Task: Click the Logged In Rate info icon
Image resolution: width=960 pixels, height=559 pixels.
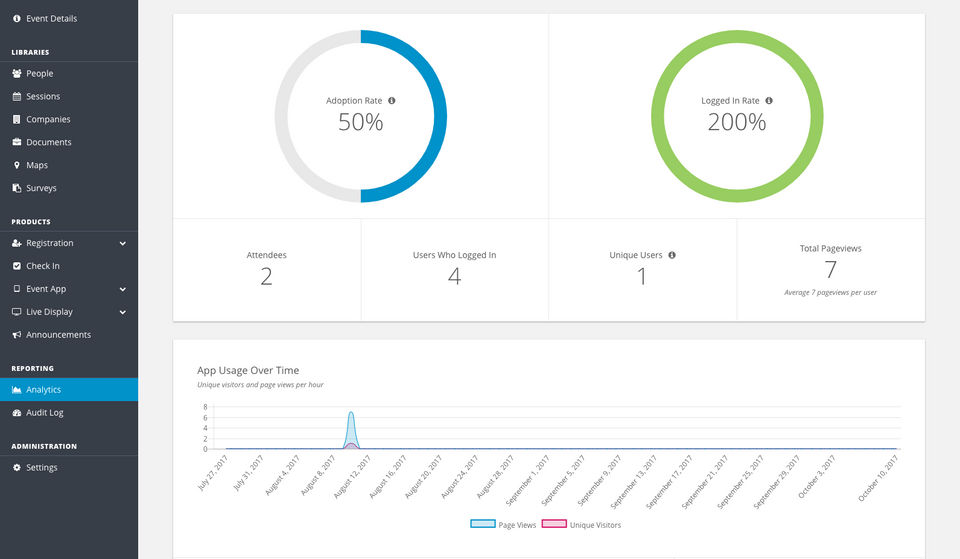Action: [x=769, y=100]
